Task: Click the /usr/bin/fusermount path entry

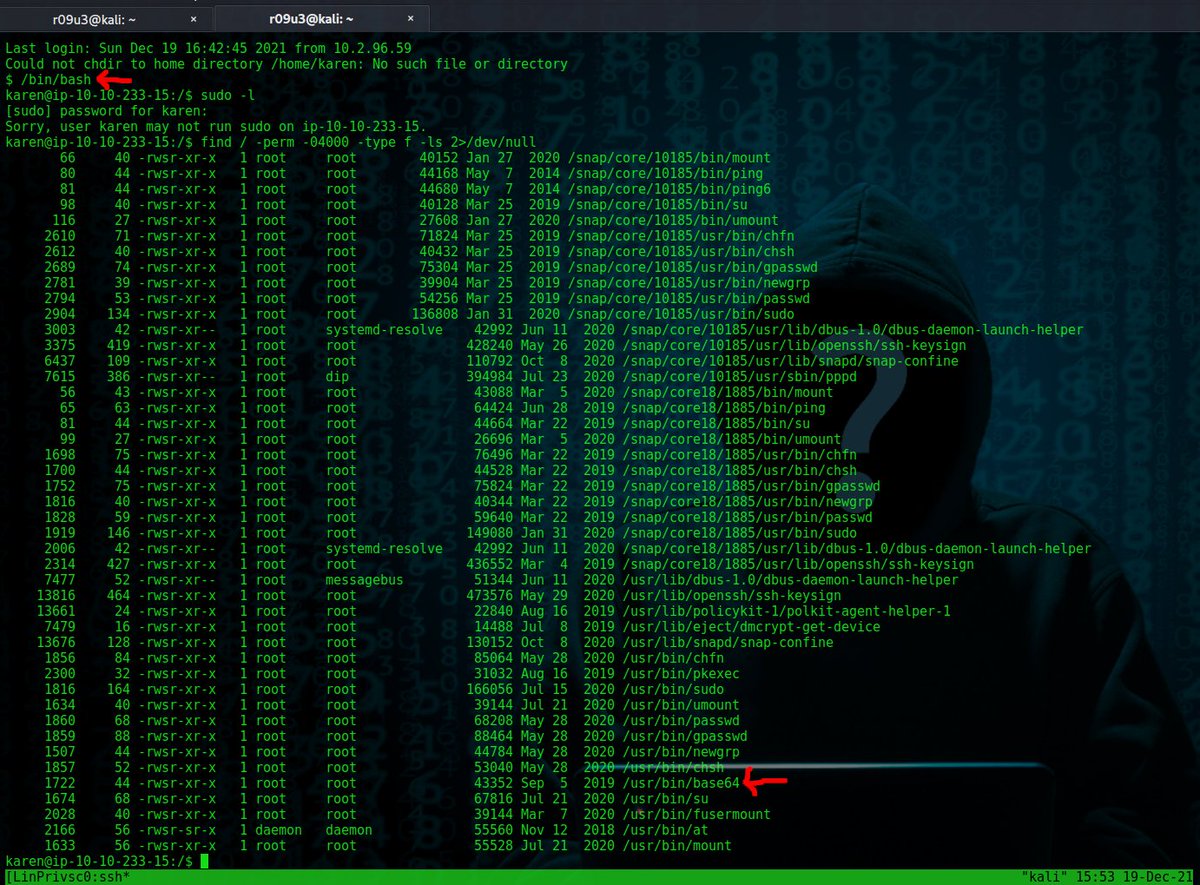Action: pyautogui.click(x=700, y=814)
